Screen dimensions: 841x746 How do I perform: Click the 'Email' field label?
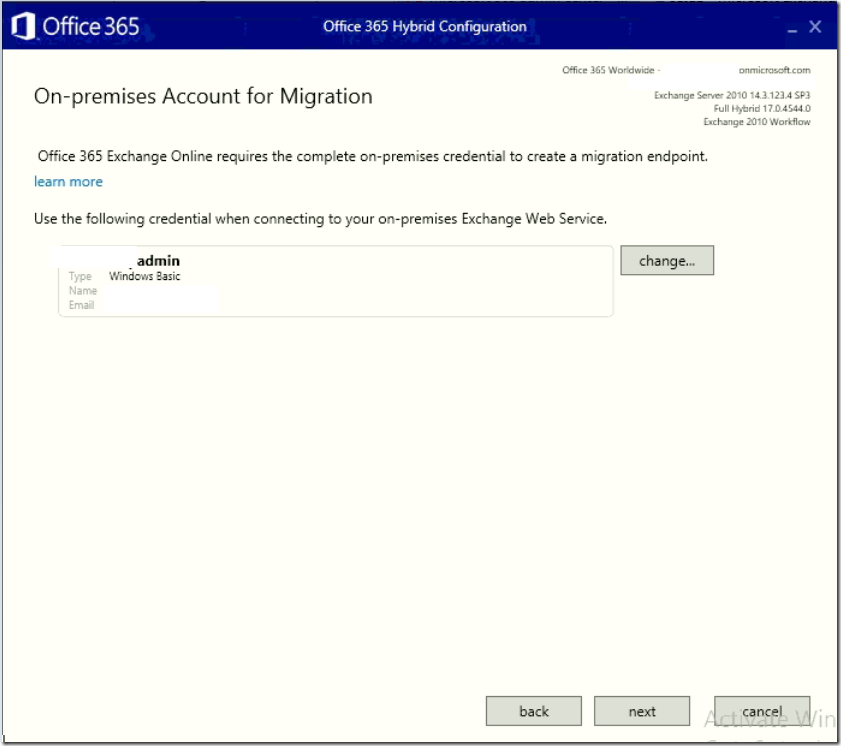coord(81,305)
